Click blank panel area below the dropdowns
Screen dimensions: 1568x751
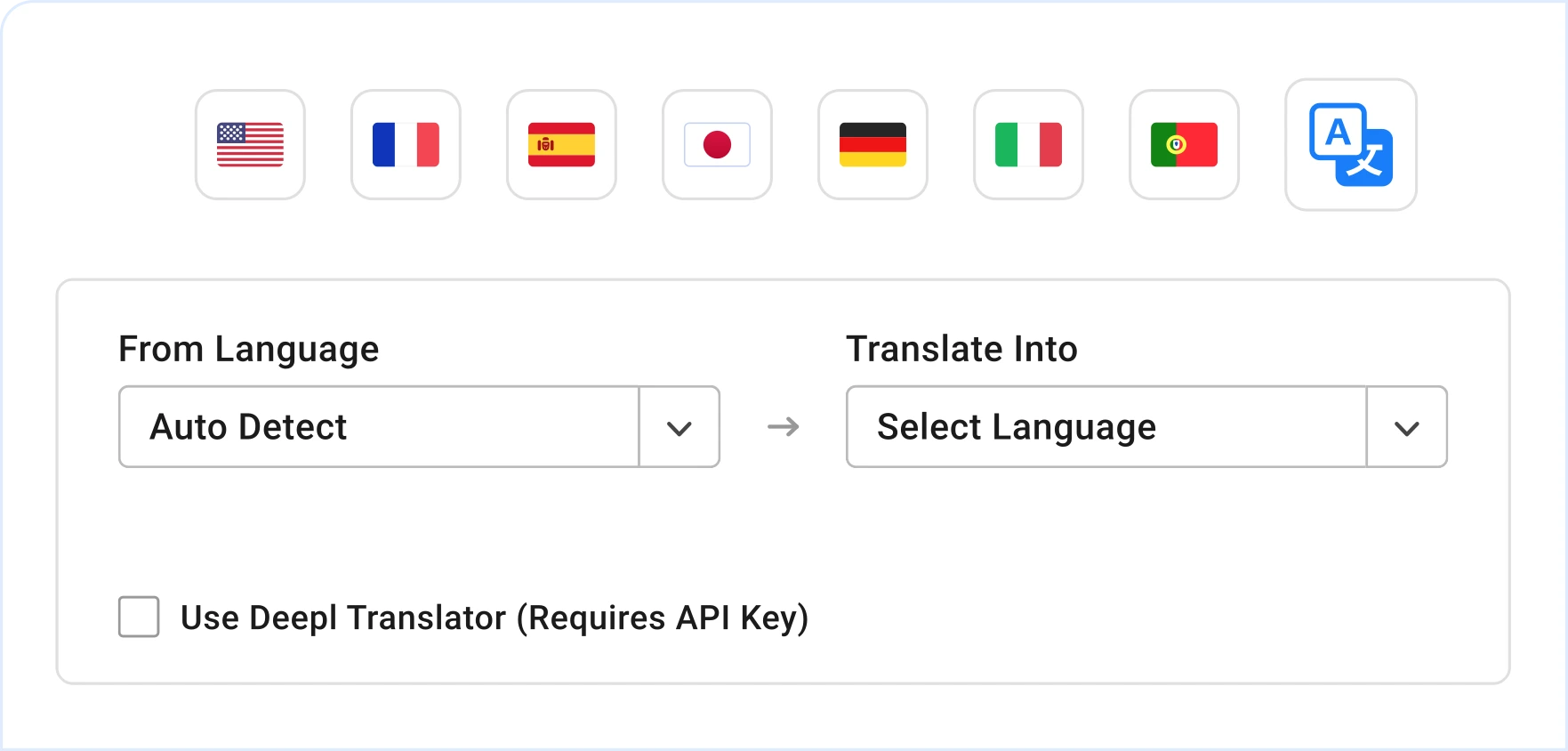tap(783, 534)
